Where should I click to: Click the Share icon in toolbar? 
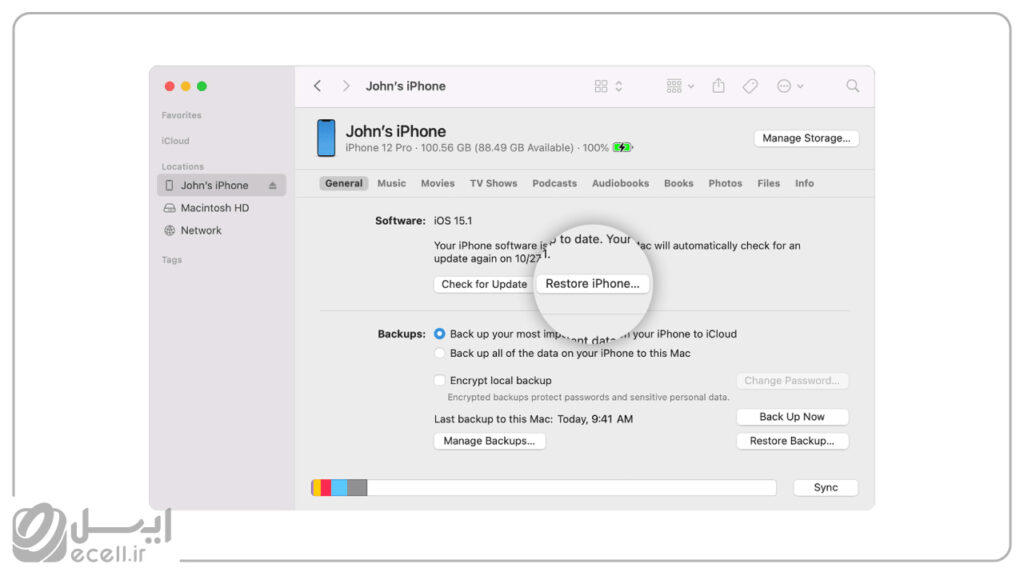tap(718, 86)
